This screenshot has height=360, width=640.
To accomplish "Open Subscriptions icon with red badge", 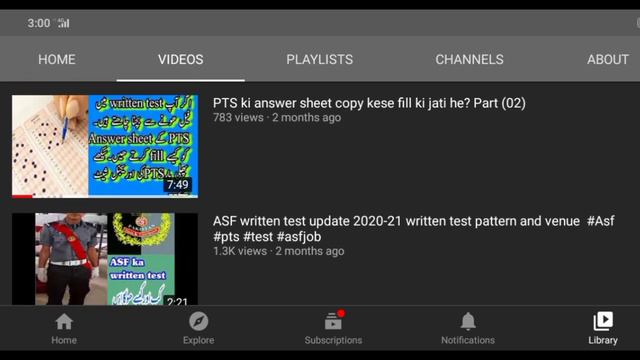I will click(334, 320).
